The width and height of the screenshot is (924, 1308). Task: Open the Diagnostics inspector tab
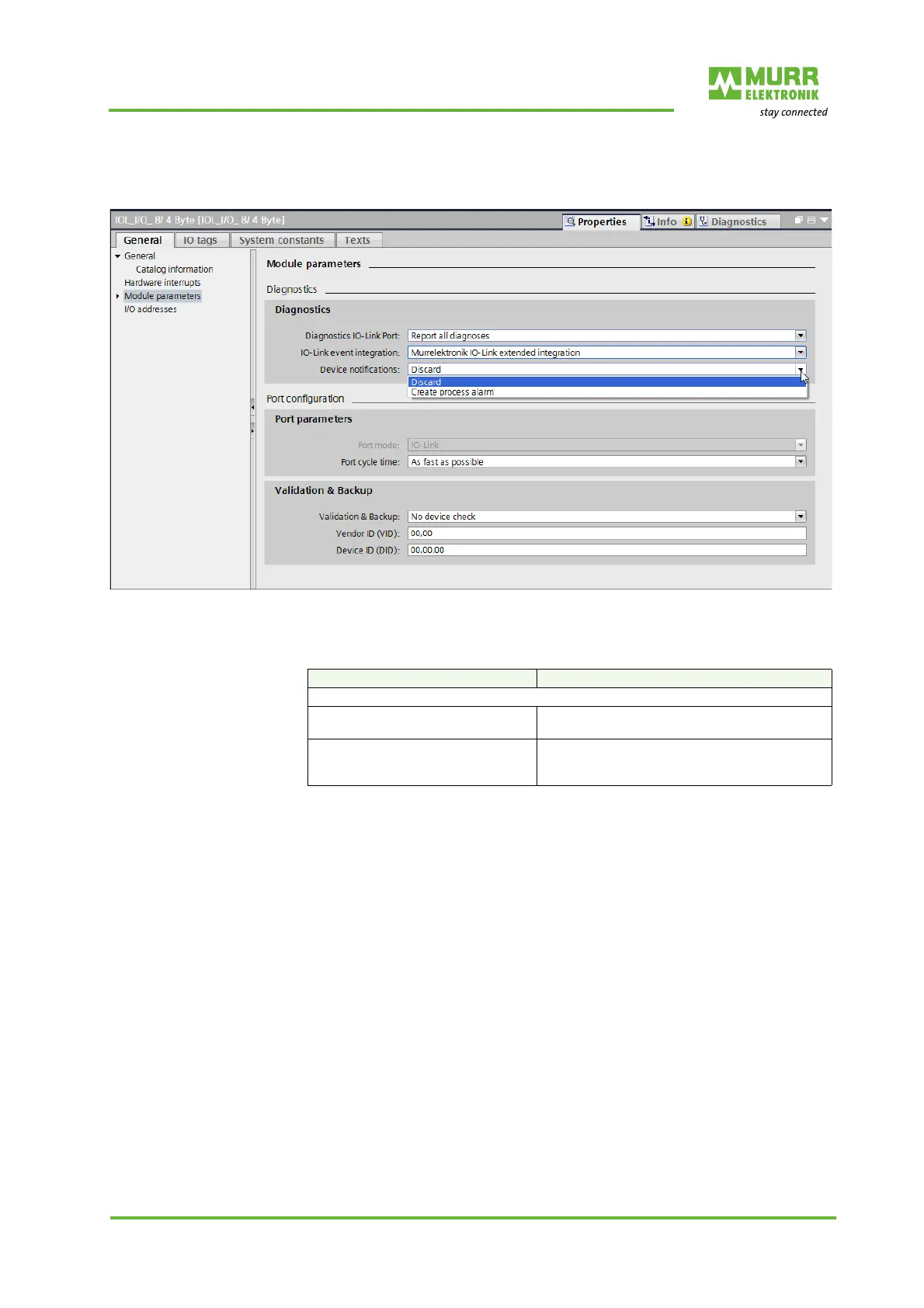[738, 222]
